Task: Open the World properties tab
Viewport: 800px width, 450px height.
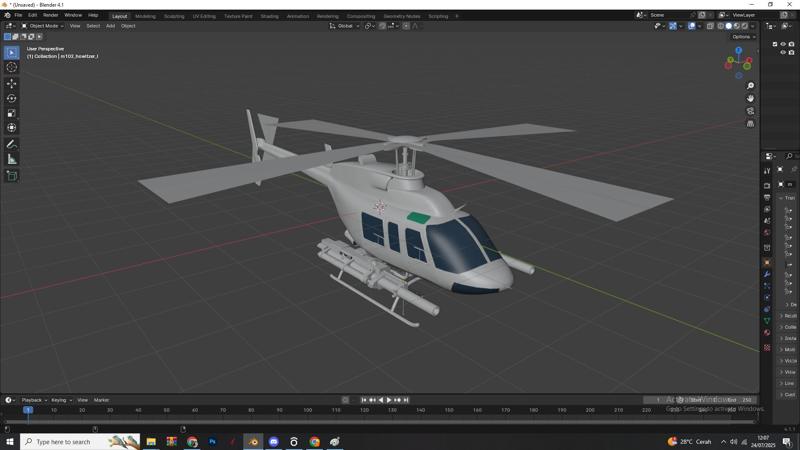Action: pos(767,233)
